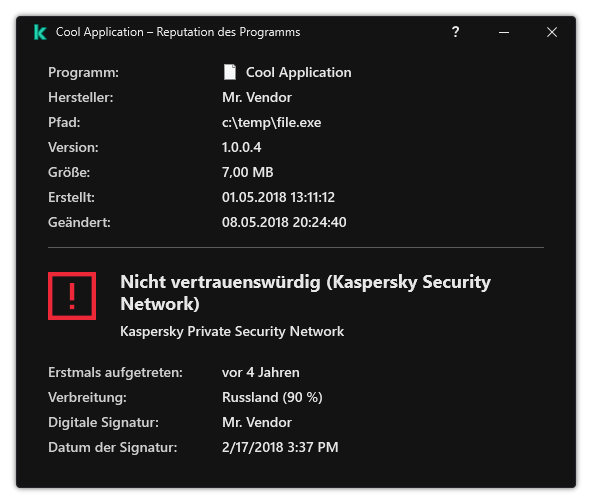
Task: Click the Digitale Signatur value Mr. Vendor
Action: [x=257, y=422]
